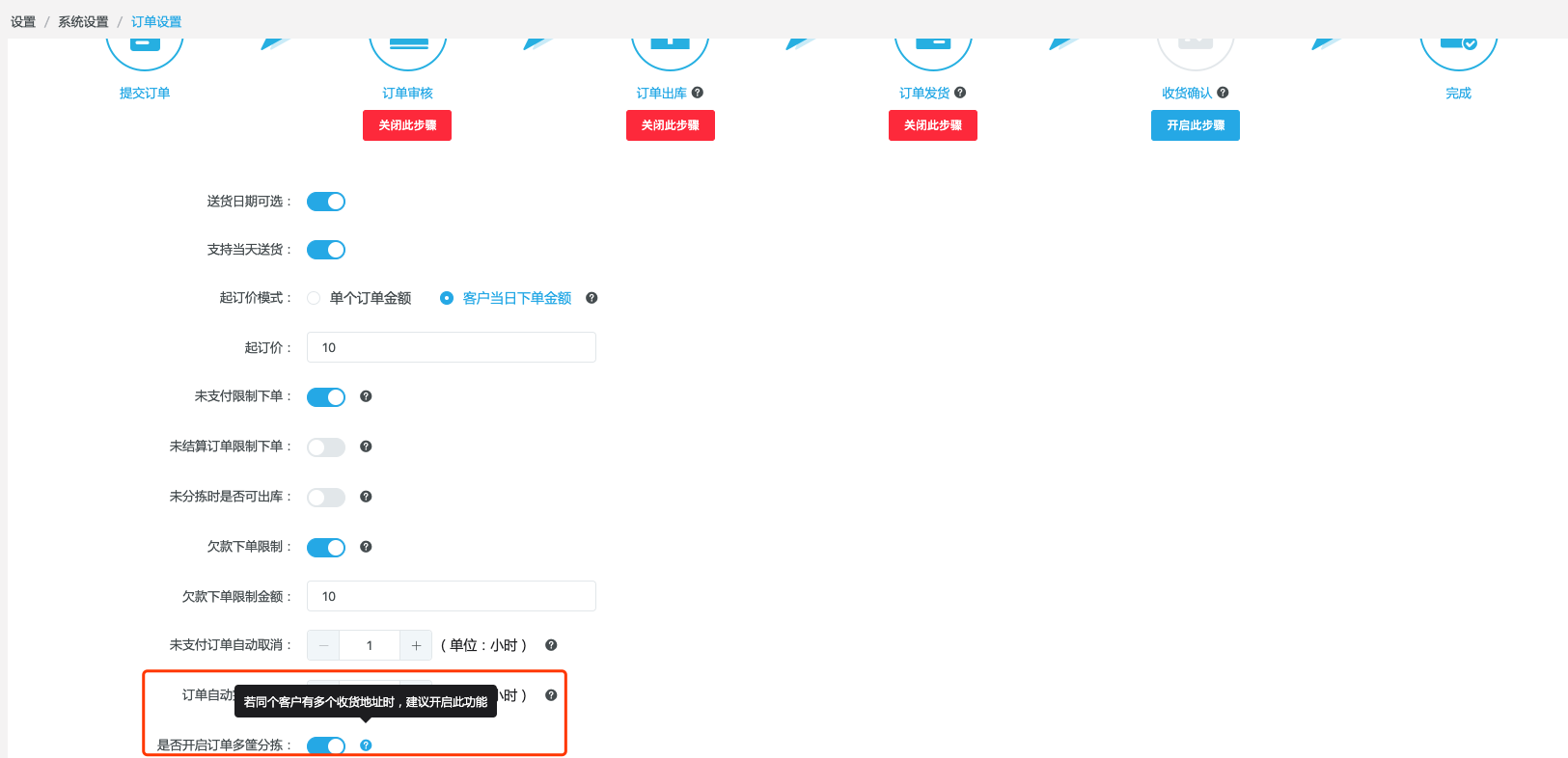Disable 未支付限制下单 switch

click(x=326, y=397)
